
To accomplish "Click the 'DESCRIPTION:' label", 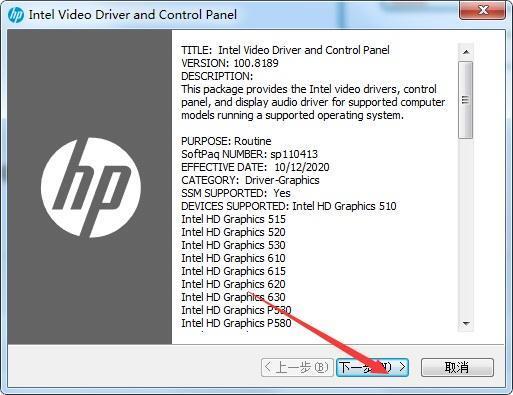I will click(x=217, y=76).
